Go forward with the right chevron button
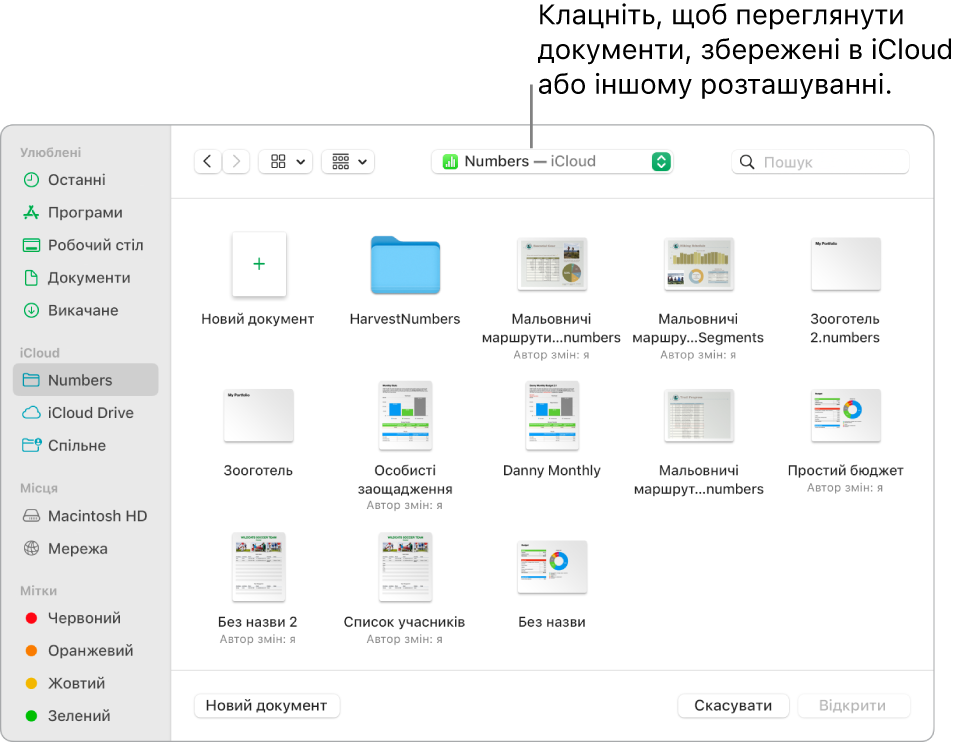This screenshot has height=742, width=972. coord(236,162)
